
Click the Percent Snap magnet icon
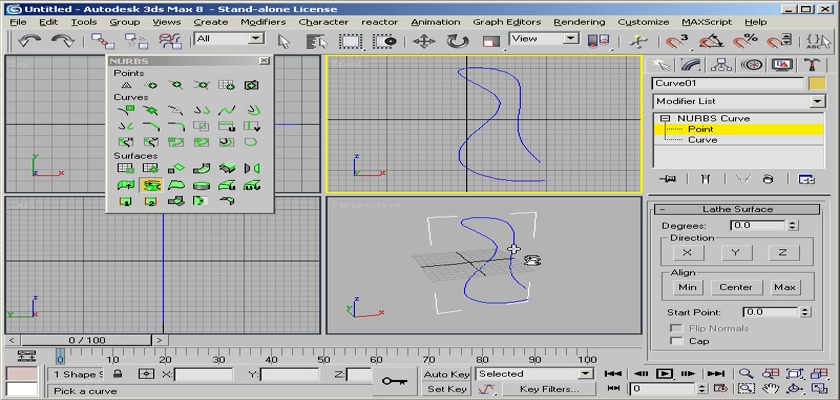click(x=745, y=41)
